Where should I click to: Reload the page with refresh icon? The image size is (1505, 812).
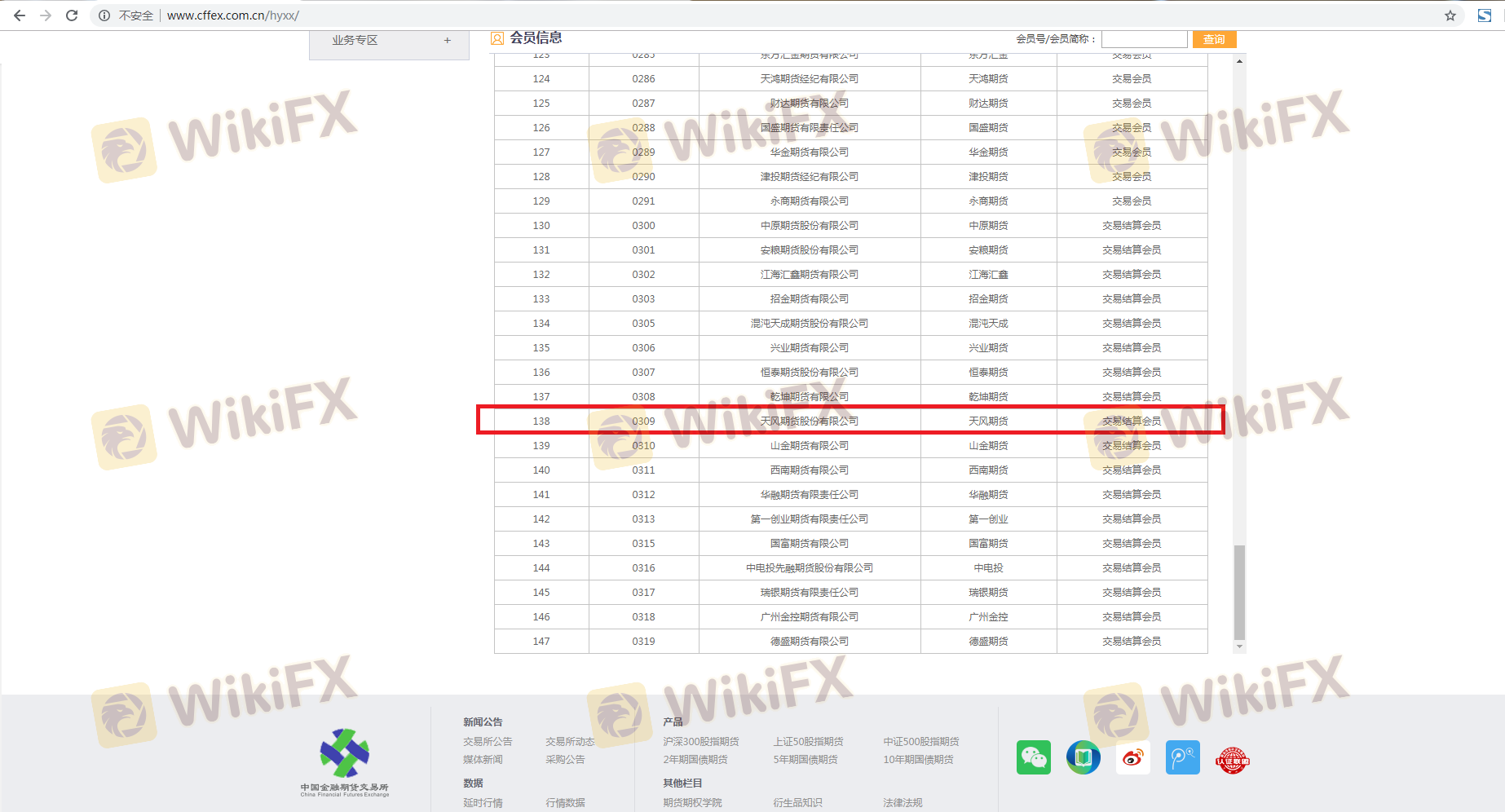(x=72, y=15)
